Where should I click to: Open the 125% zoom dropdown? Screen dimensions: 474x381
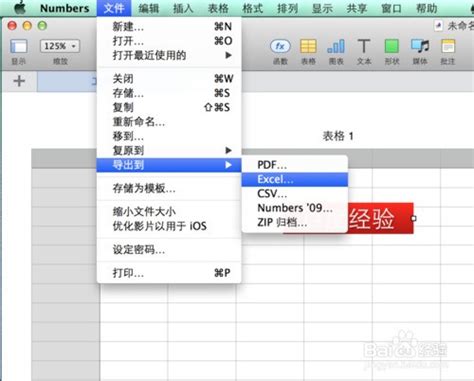60,46
